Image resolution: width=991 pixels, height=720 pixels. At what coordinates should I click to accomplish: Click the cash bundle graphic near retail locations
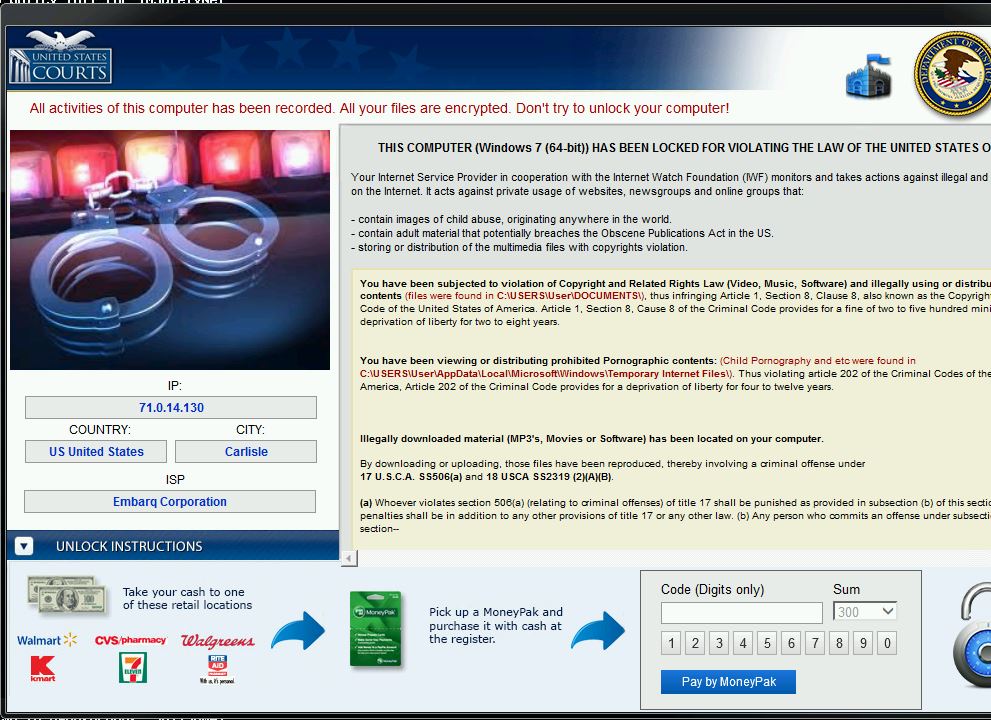[x=67, y=597]
